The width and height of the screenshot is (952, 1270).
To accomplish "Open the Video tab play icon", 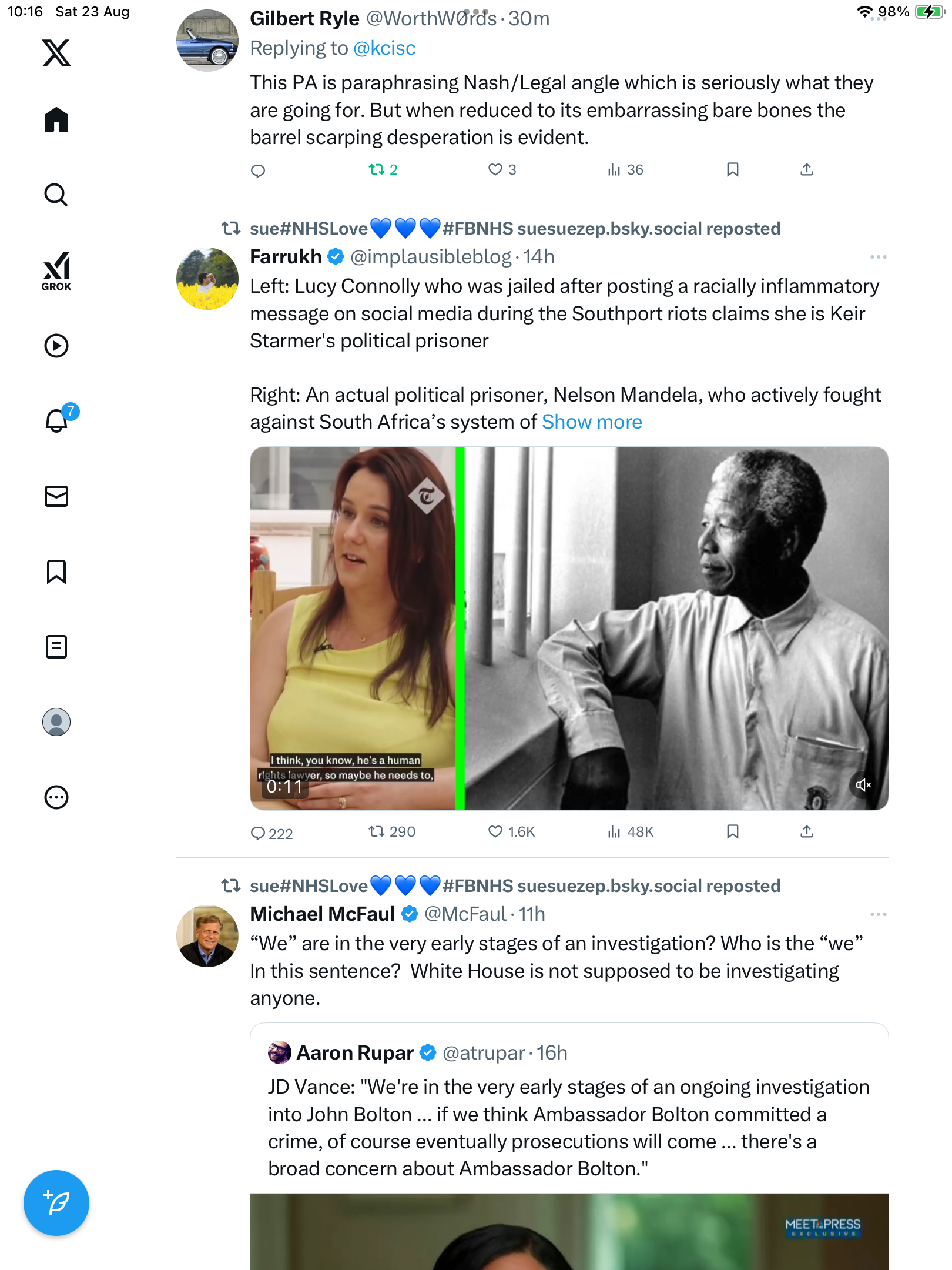I will [56, 346].
